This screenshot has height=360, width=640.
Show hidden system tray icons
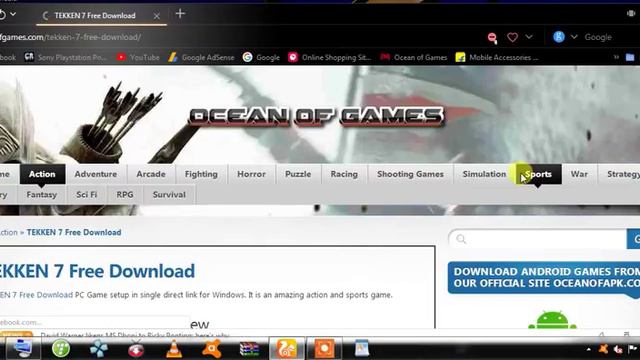click(588, 349)
